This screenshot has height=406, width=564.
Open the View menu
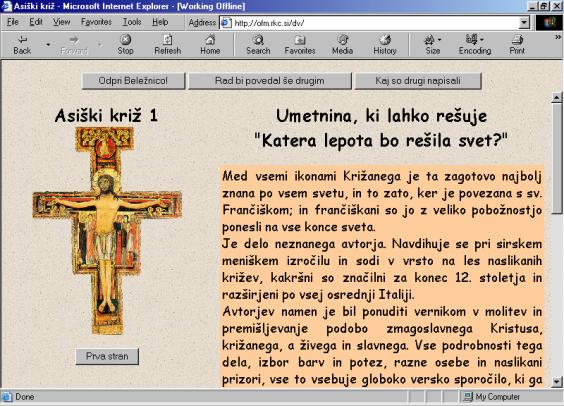(x=62, y=22)
